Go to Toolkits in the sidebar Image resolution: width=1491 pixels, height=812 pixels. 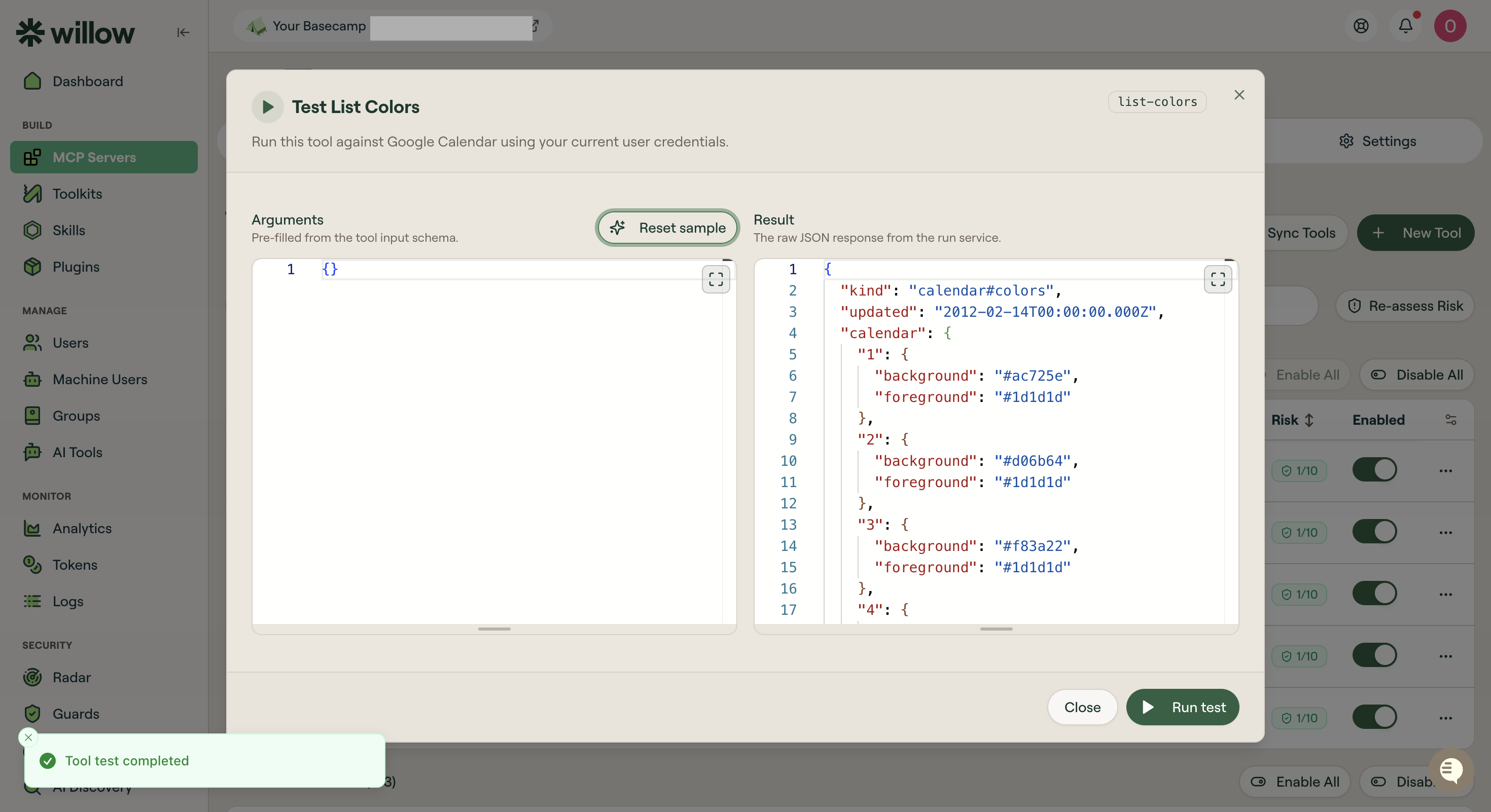[104, 194]
